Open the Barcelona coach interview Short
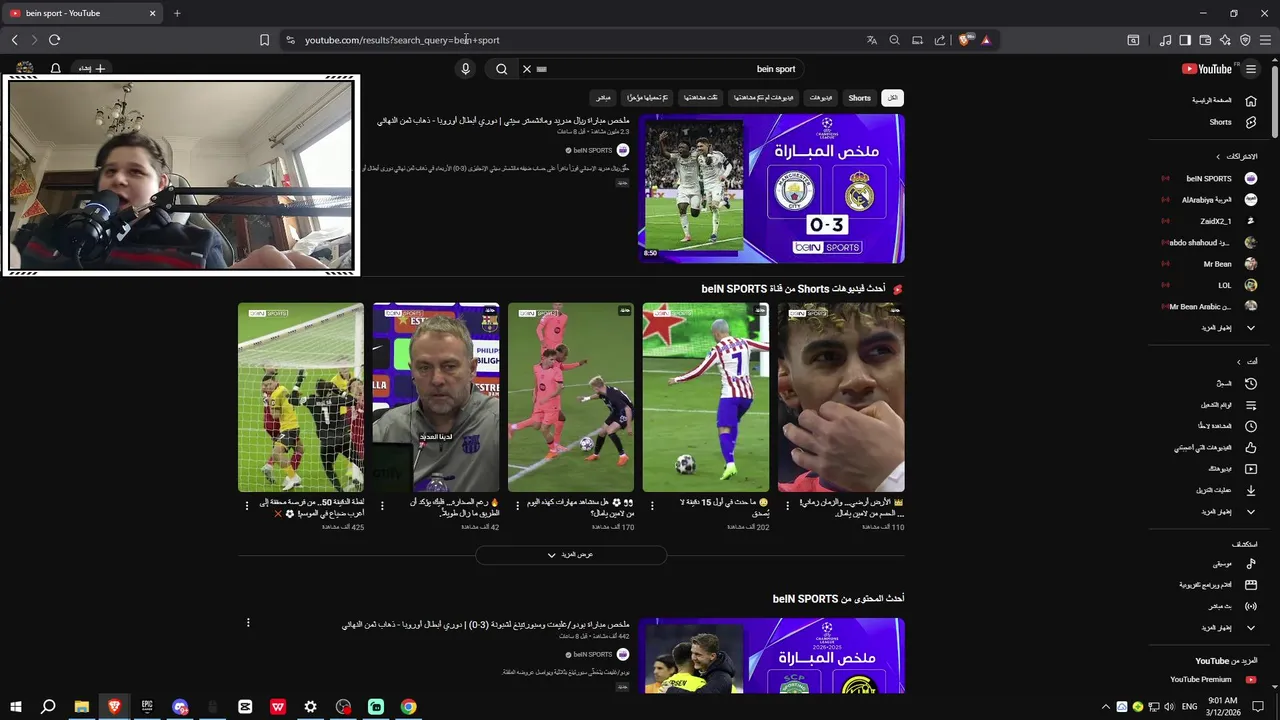This screenshot has height=720, width=1280. pos(436,397)
